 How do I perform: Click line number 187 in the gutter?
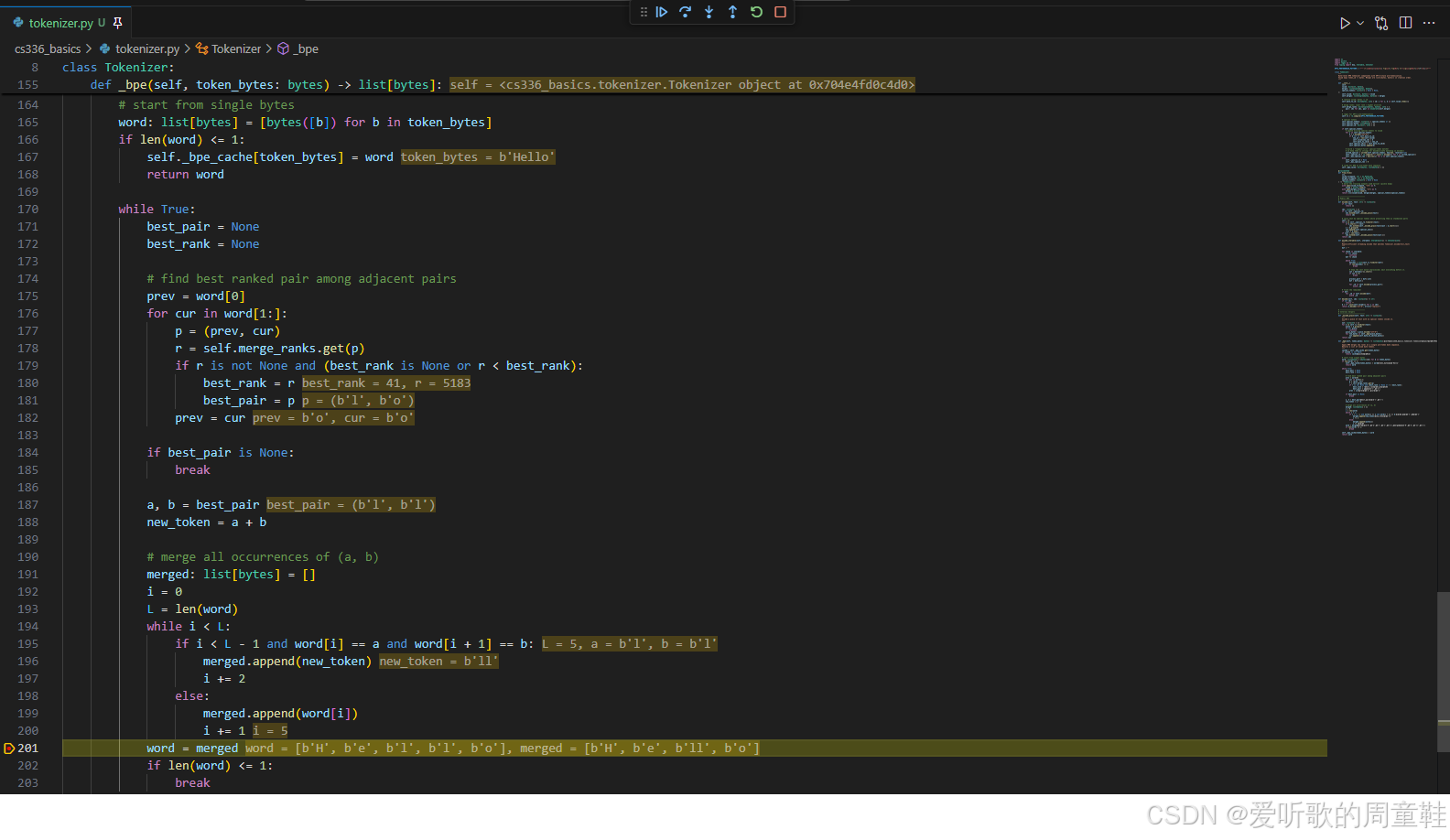click(28, 504)
